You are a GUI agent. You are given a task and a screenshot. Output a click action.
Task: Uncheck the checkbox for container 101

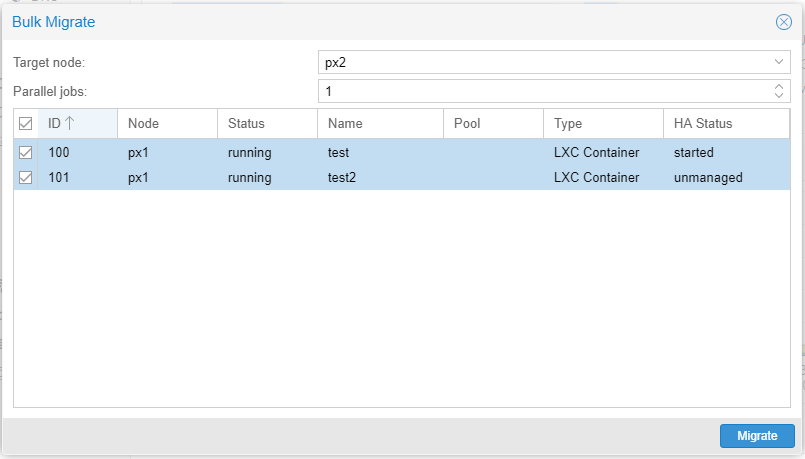point(26,178)
